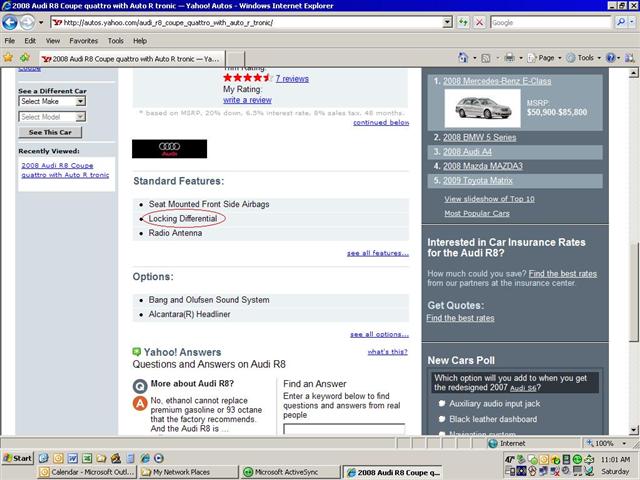
Task: Click the Audi logo banner
Action: [169, 149]
